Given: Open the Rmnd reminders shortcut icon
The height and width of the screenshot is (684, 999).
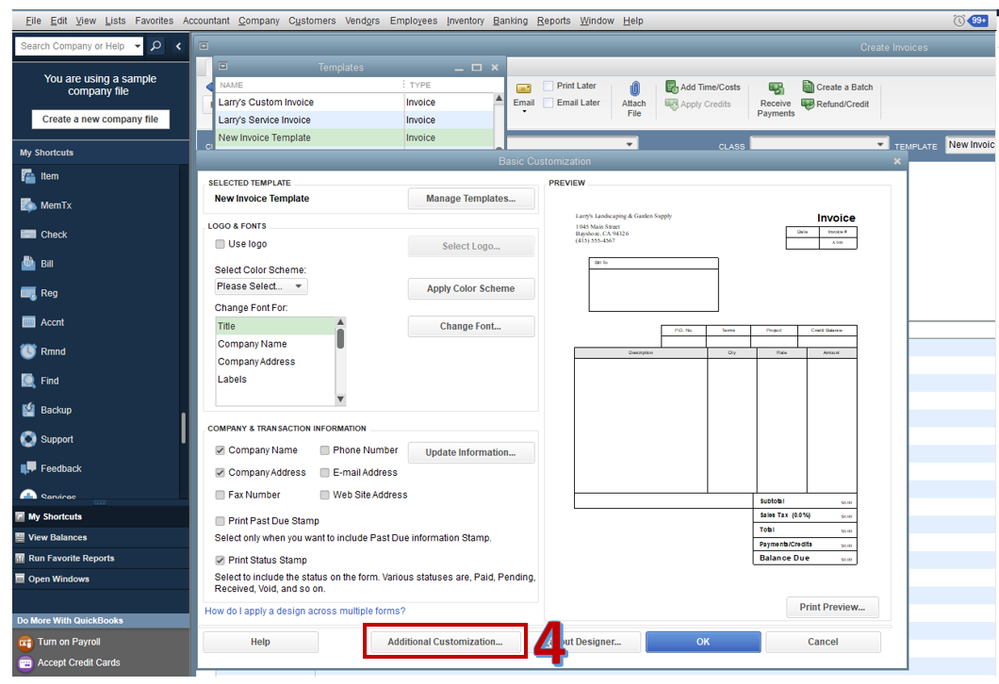Looking at the screenshot, I should (28, 352).
